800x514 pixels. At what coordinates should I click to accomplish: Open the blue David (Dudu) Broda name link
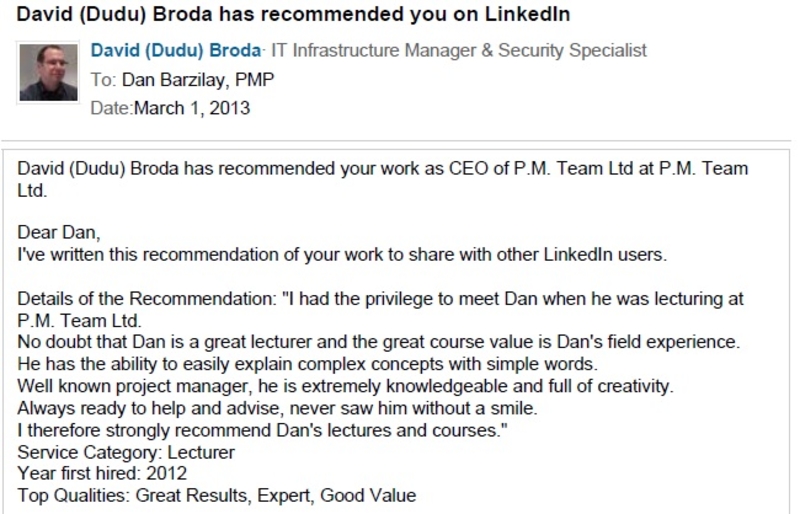pos(176,51)
